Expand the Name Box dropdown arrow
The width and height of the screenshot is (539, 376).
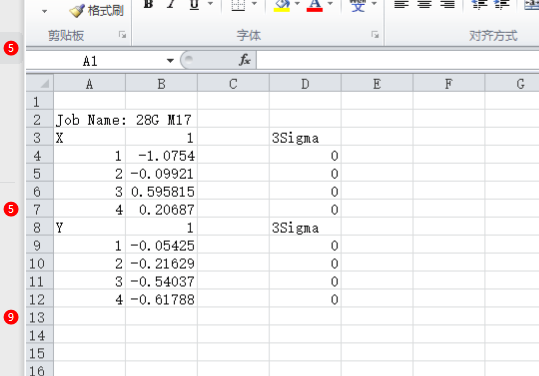170,61
